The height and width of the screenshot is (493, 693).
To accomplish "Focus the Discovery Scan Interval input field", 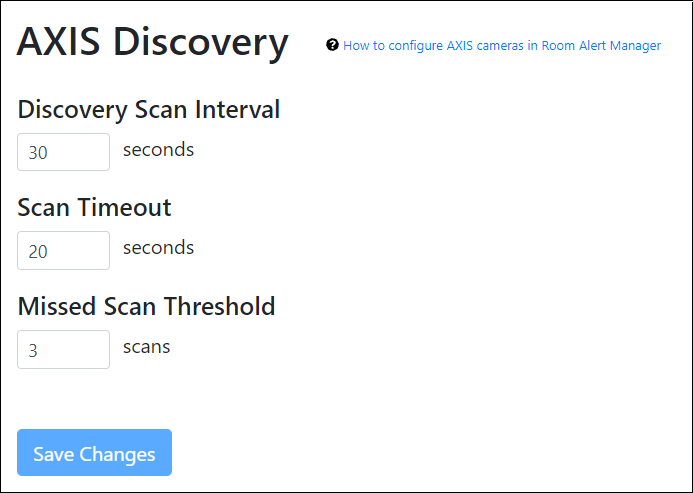I will click(63, 152).
